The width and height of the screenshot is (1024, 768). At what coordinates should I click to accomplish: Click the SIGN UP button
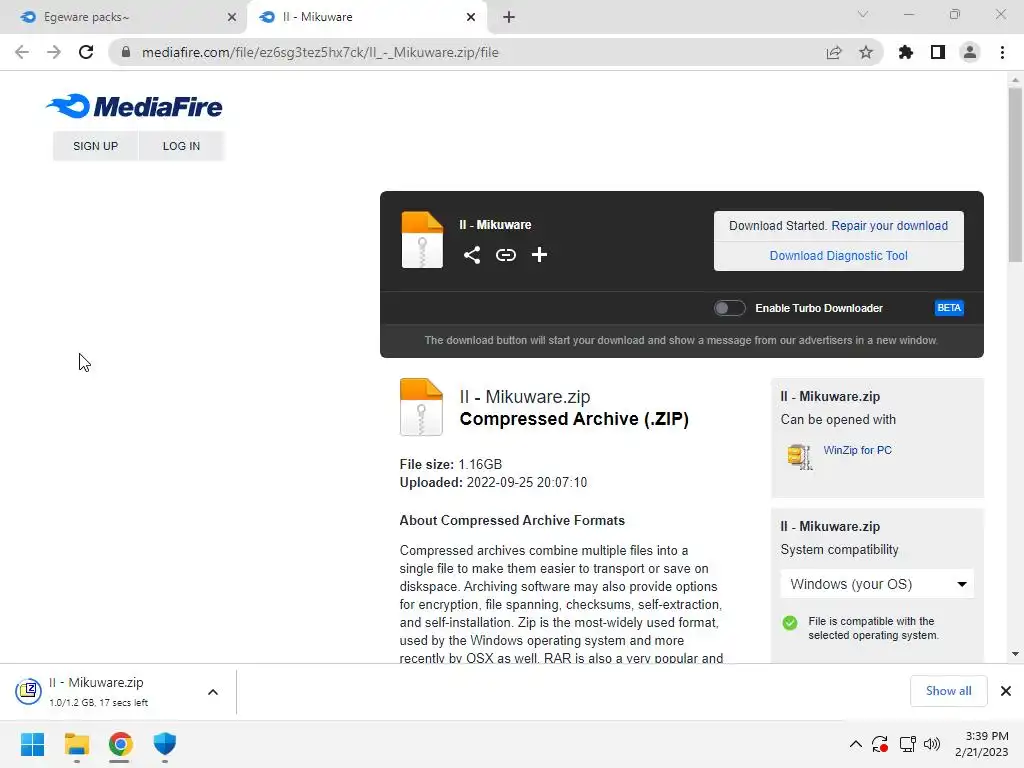[95, 146]
